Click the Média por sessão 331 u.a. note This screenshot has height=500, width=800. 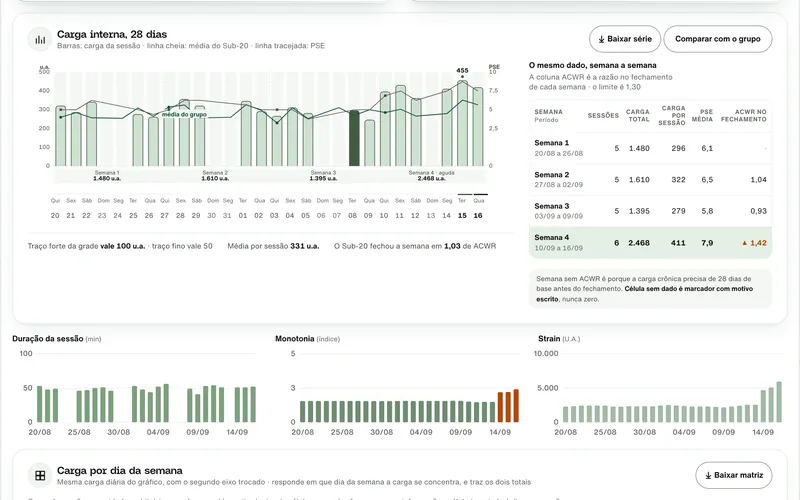point(273,246)
